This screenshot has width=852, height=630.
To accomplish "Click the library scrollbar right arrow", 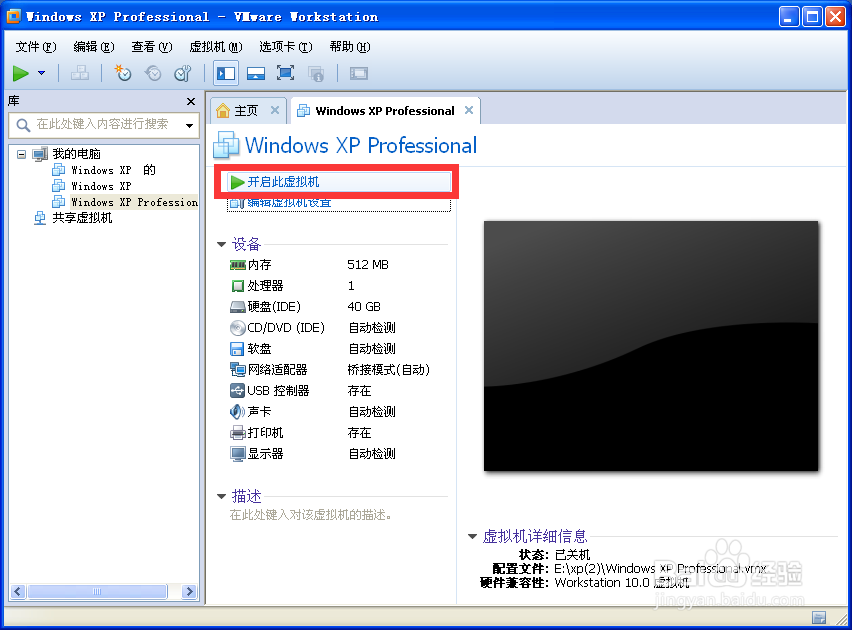I will point(189,591).
